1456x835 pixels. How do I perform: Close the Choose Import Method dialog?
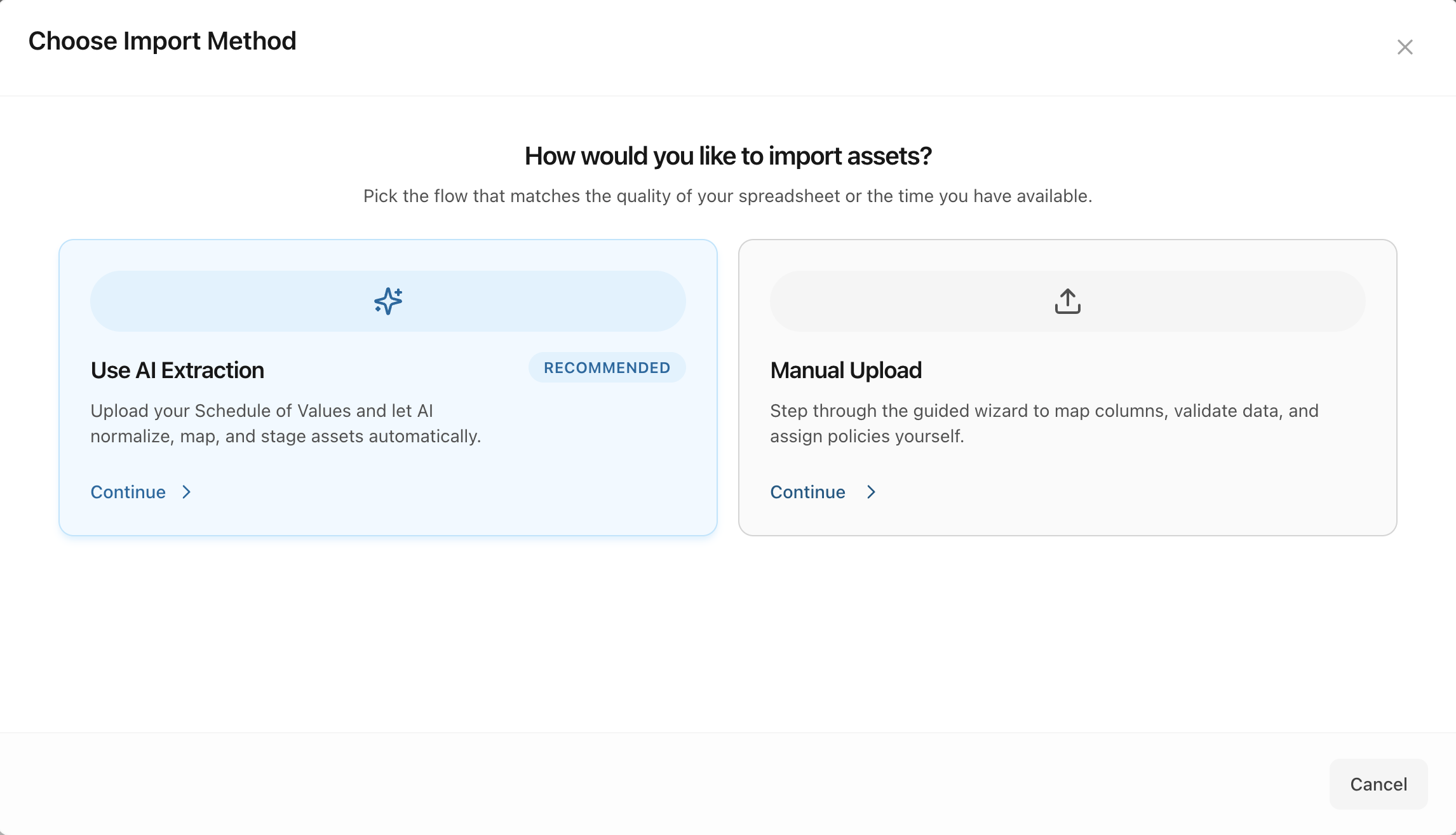click(1405, 47)
